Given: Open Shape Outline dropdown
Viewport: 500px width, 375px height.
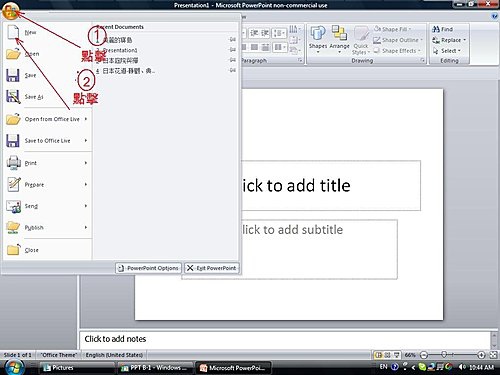Looking at the screenshot, I should tap(398, 40).
